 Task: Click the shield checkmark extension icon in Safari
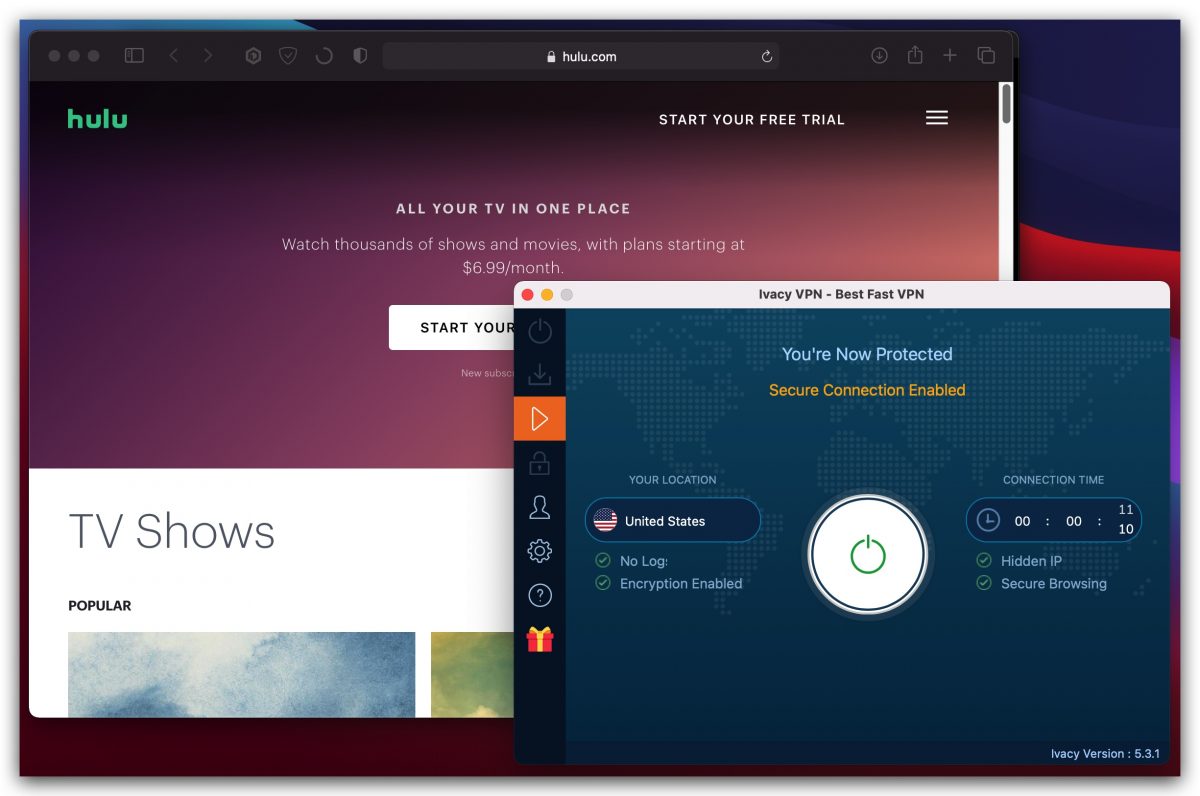pyautogui.click(x=288, y=56)
